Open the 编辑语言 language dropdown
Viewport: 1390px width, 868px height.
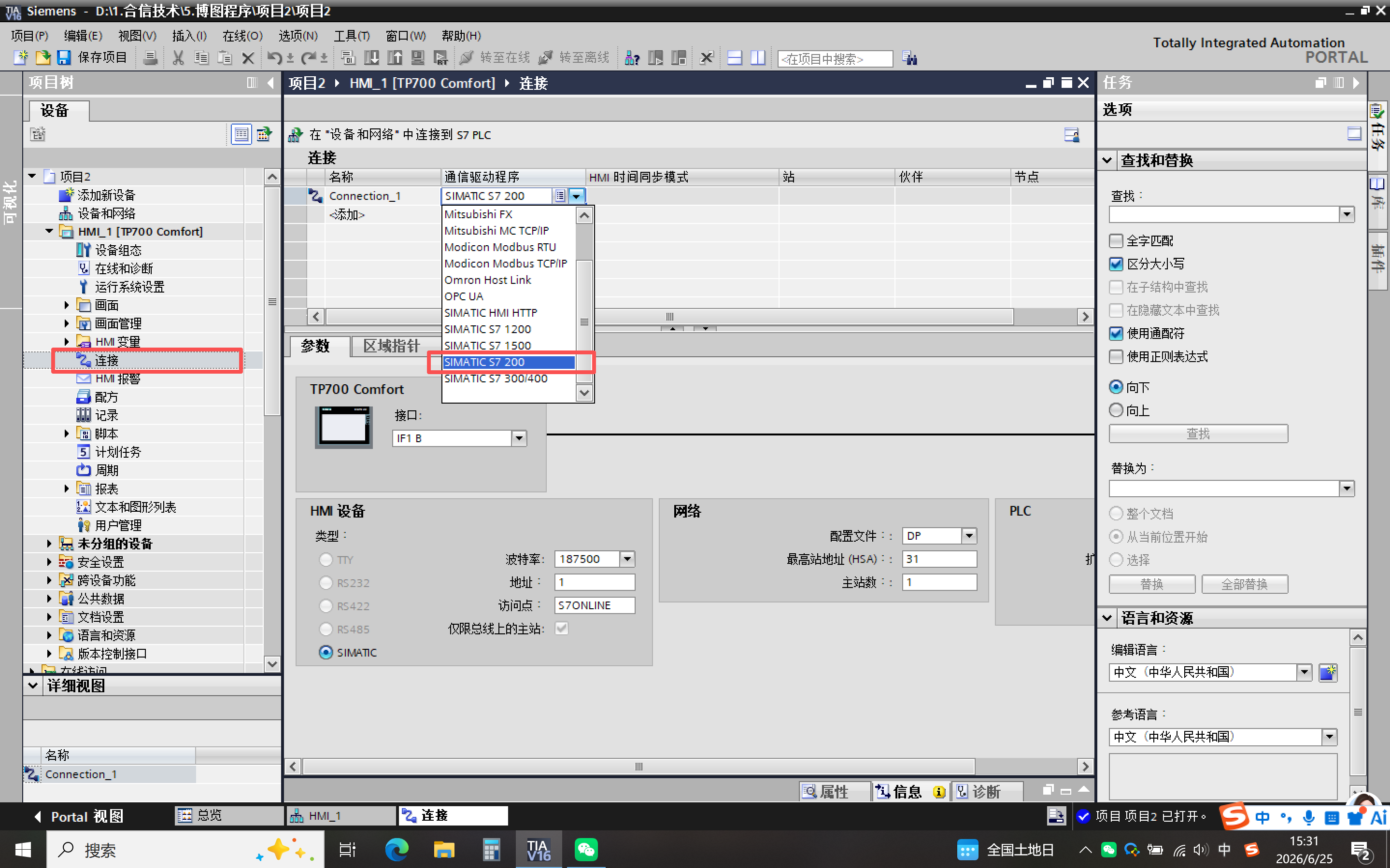pos(1305,672)
